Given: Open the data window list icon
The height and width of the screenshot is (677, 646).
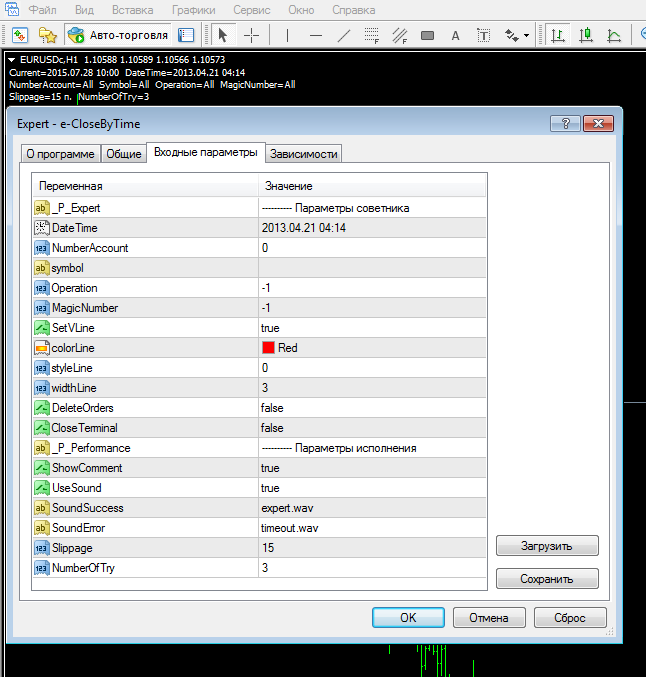Looking at the screenshot, I should click(186, 35).
